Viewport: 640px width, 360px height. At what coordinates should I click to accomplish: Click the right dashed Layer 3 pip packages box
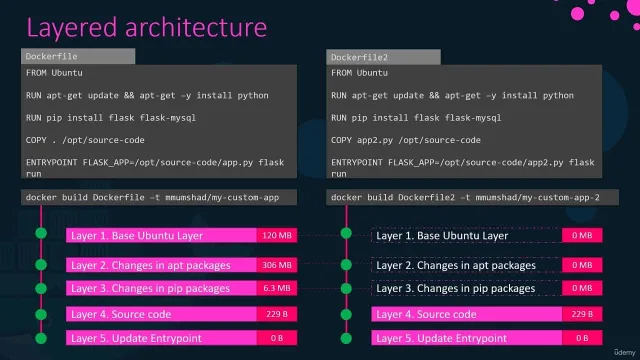pos(467,288)
